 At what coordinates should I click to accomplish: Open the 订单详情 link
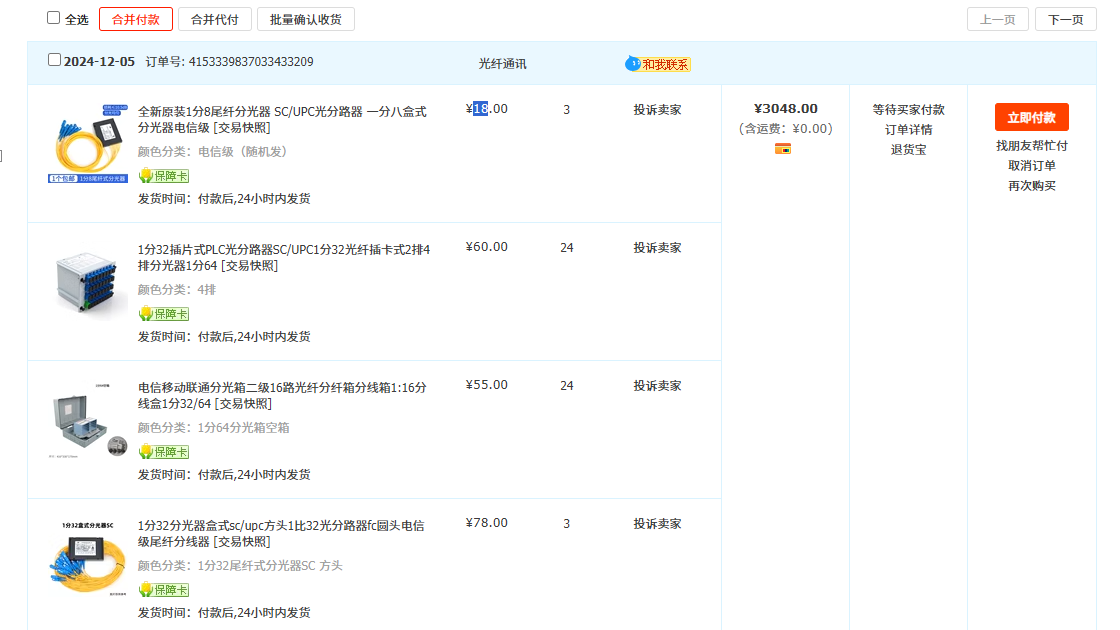pos(908,129)
